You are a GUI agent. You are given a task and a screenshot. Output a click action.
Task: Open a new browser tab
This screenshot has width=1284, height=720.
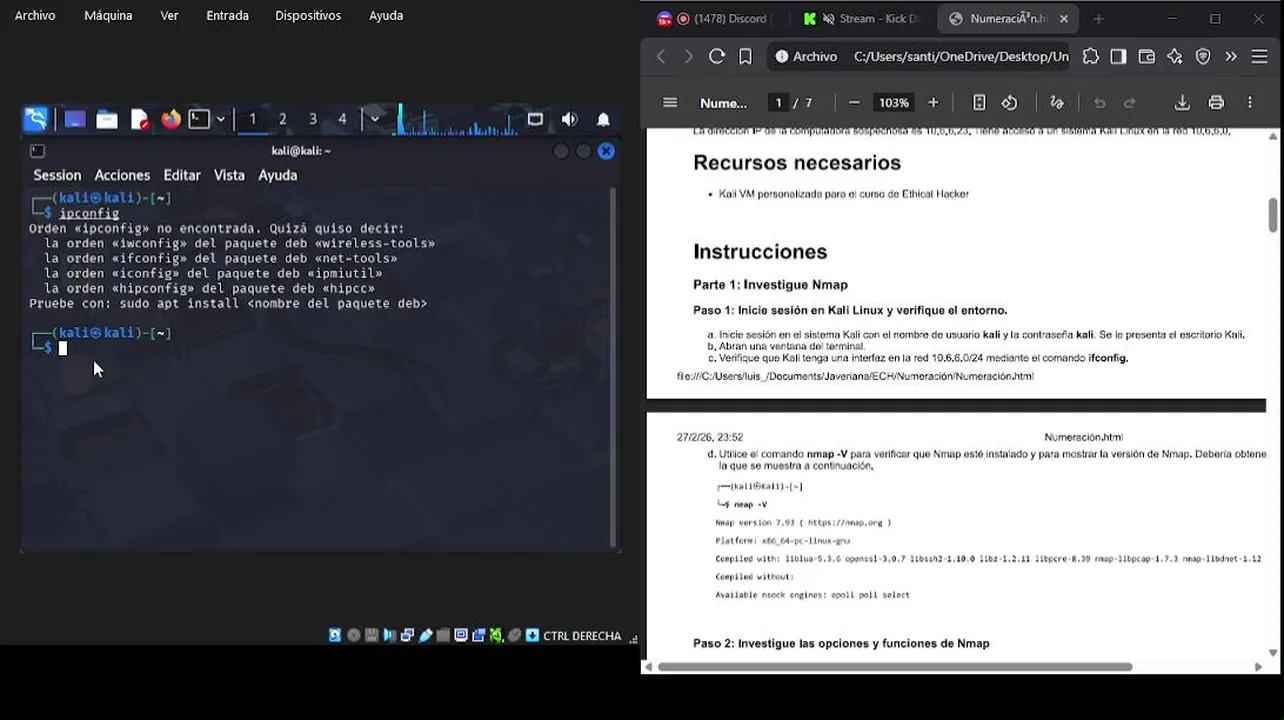1098,18
